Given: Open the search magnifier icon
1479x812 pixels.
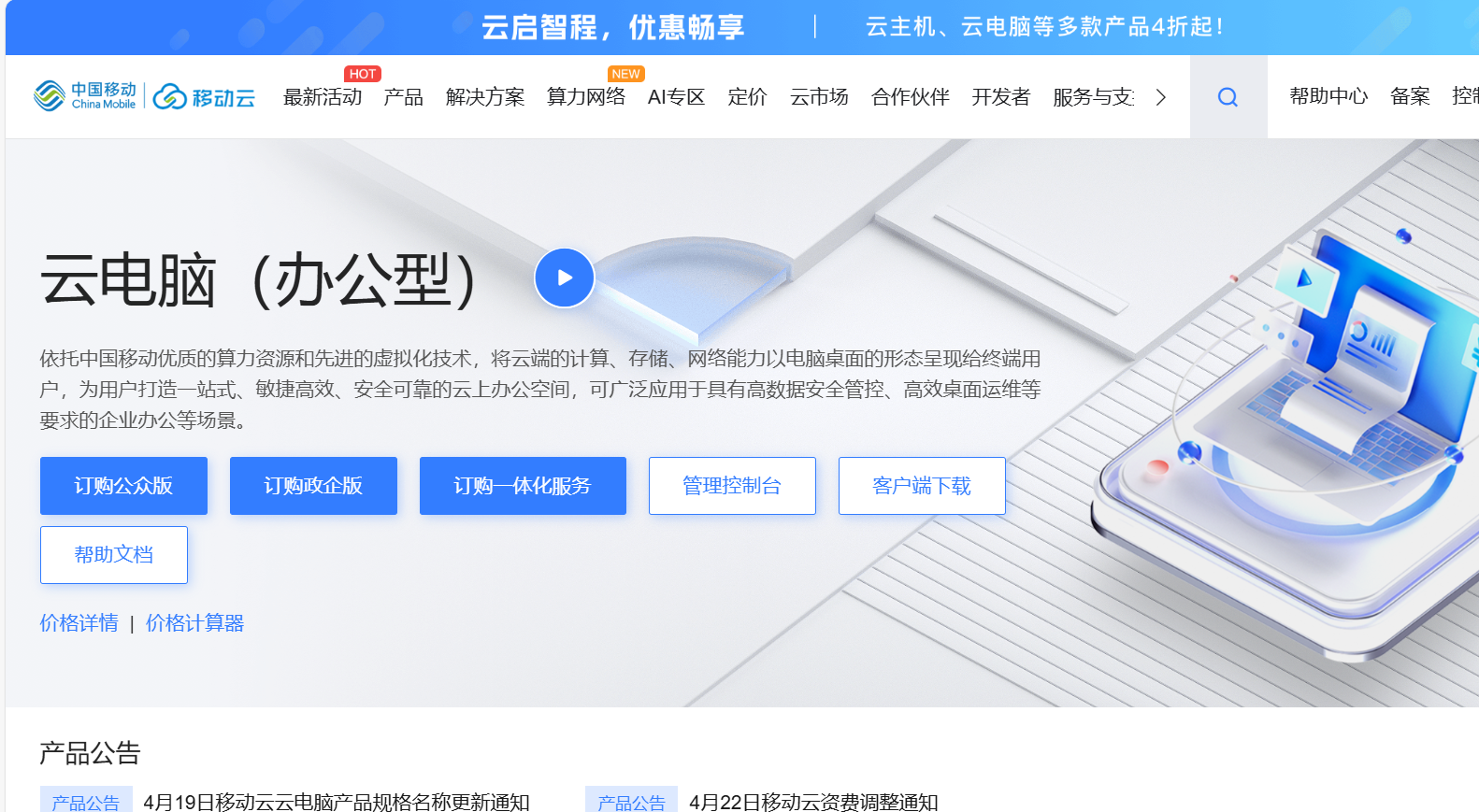Looking at the screenshot, I should coord(1228,97).
